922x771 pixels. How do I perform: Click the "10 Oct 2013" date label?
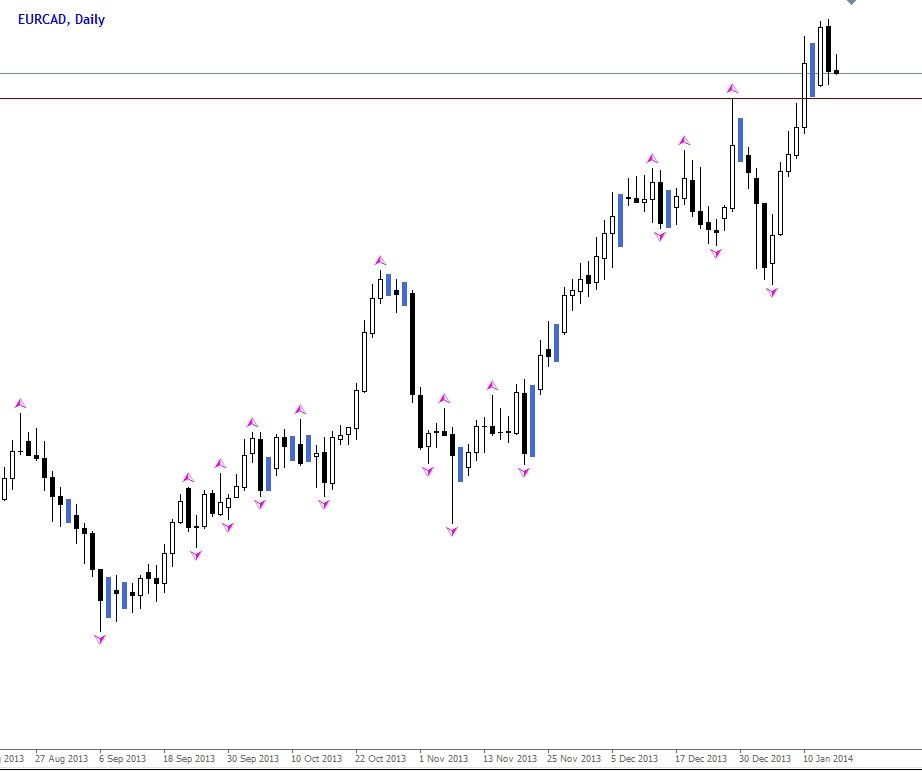316,758
